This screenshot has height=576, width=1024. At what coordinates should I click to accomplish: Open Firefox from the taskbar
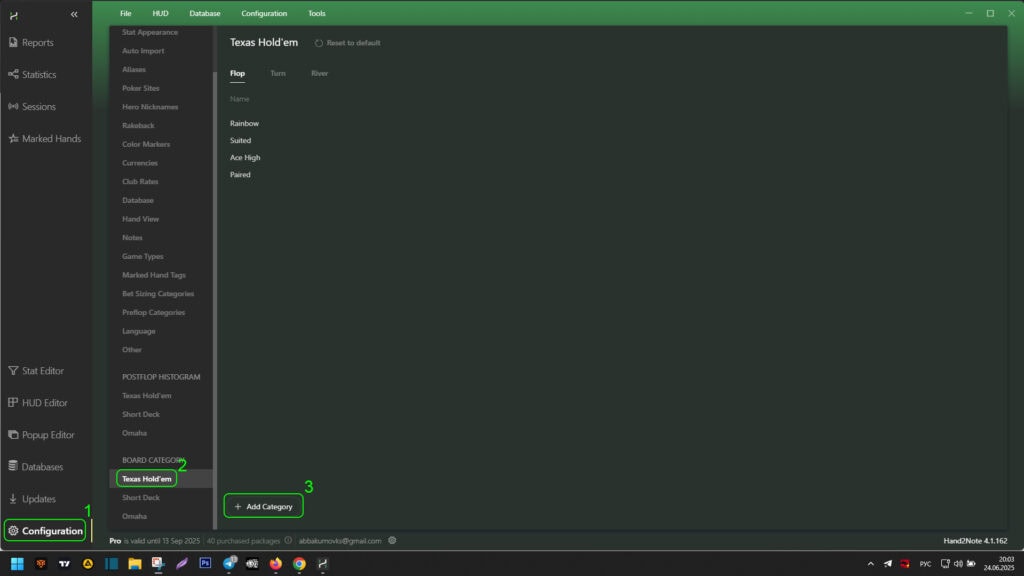pos(276,563)
